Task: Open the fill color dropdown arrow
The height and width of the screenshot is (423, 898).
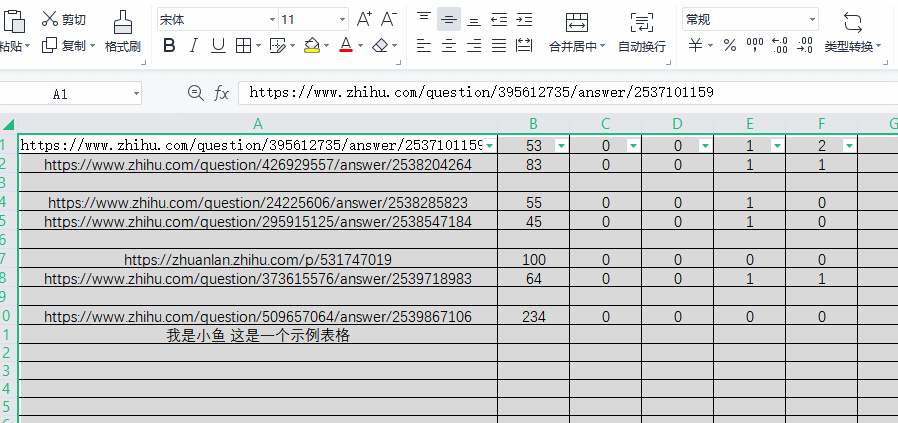Action: click(326, 46)
